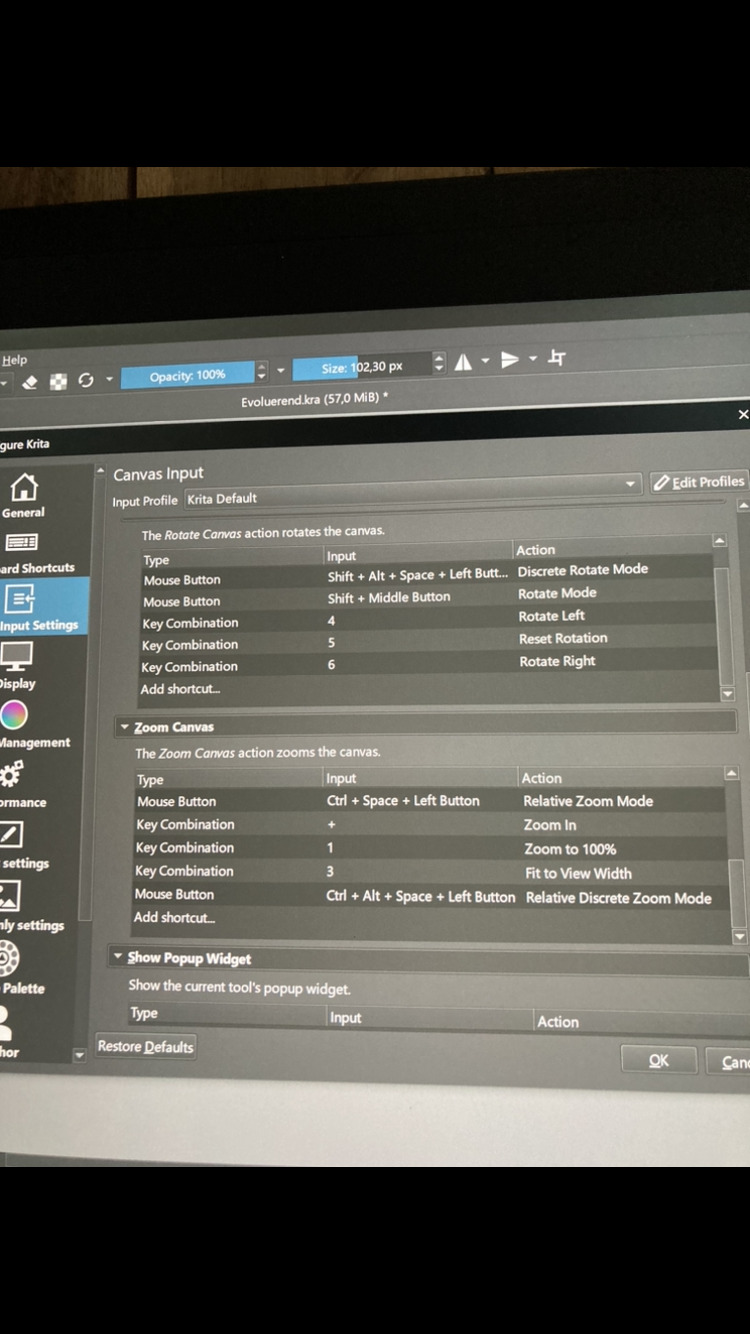Image resolution: width=750 pixels, height=1334 pixels.
Task: Click the Size spinner arrows
Action: [x=439, y=364]
